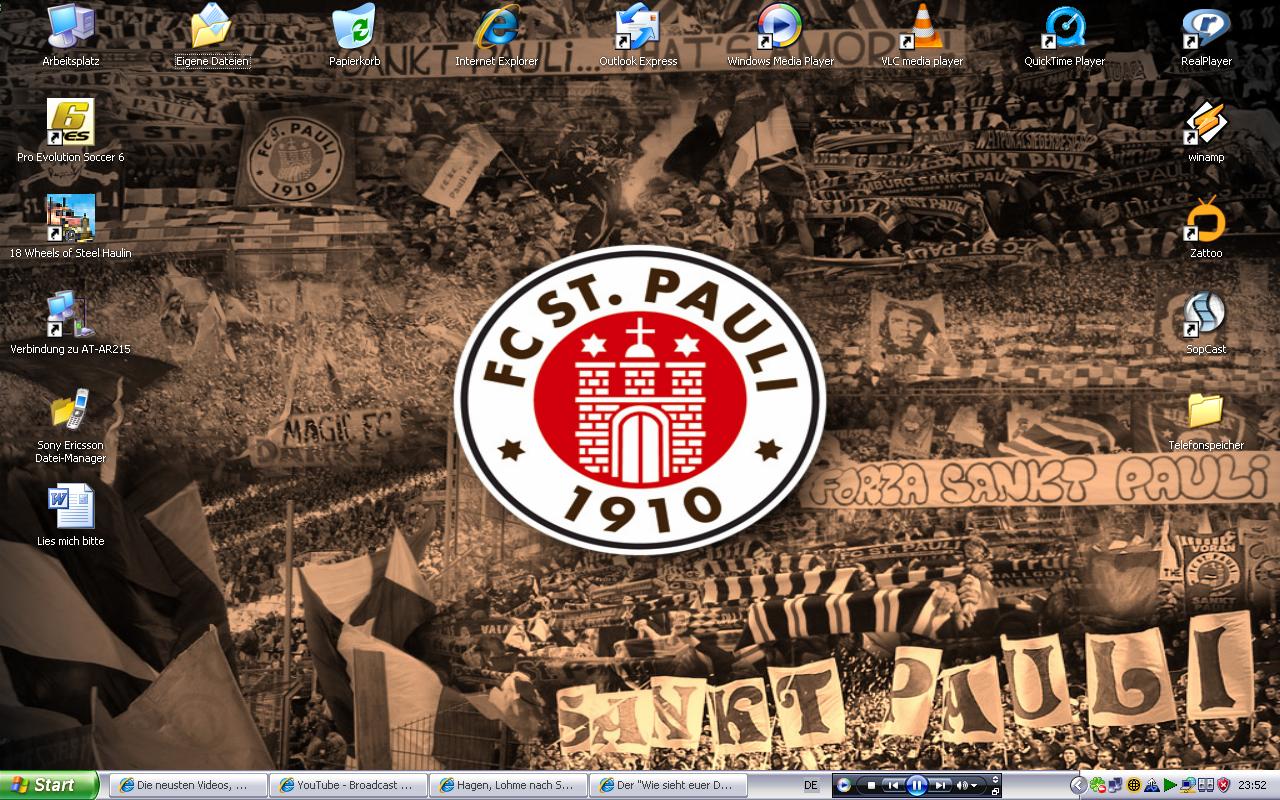Screen dimensions: 1280x800
Task: Select the Pro Evolution Soccer 6 icon
Action: pyautogui.click(x=71, y=130)
